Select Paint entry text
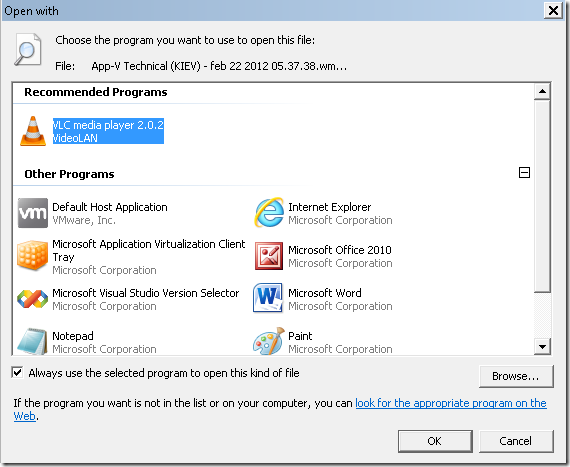The height and width of the screenshot is (467, 570). coord(300,336)
